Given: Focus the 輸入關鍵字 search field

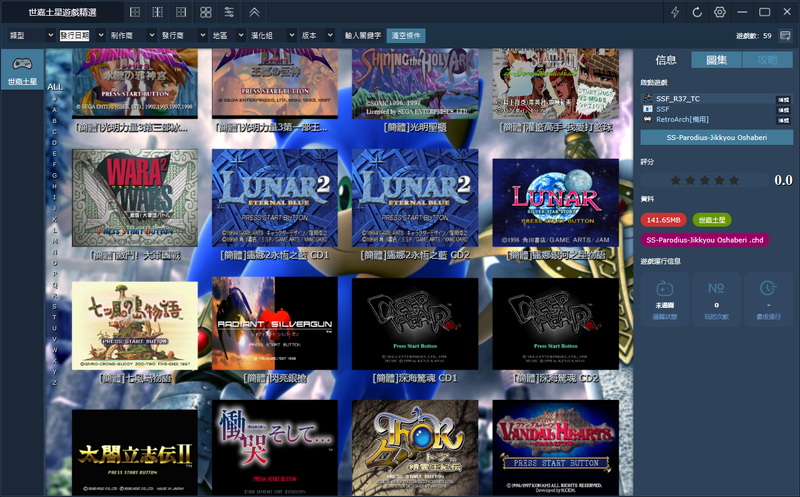Looking at the screenshot, I should pyautogui.click(x=362, y=35).
